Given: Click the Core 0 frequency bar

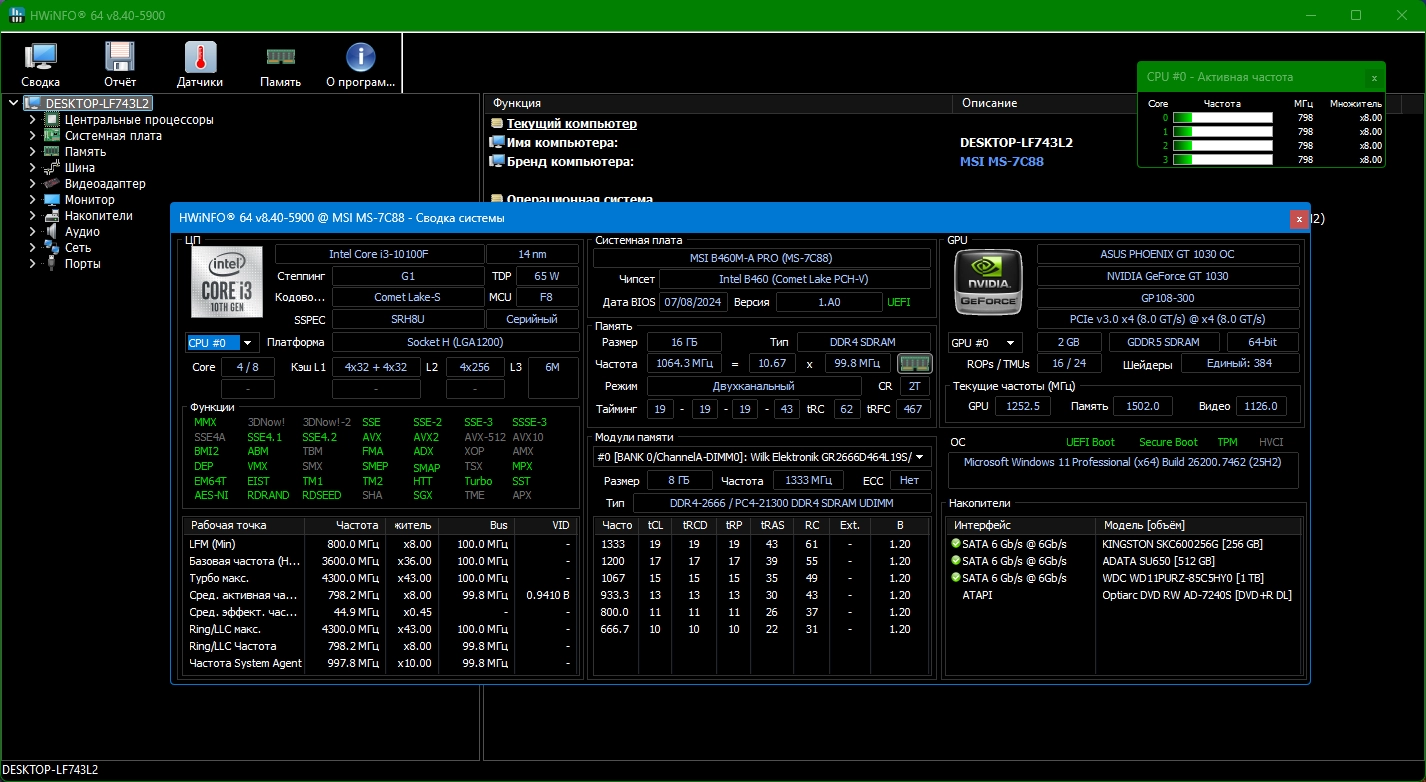Looking at the screenshot, I should click(x=1222, y=118).
